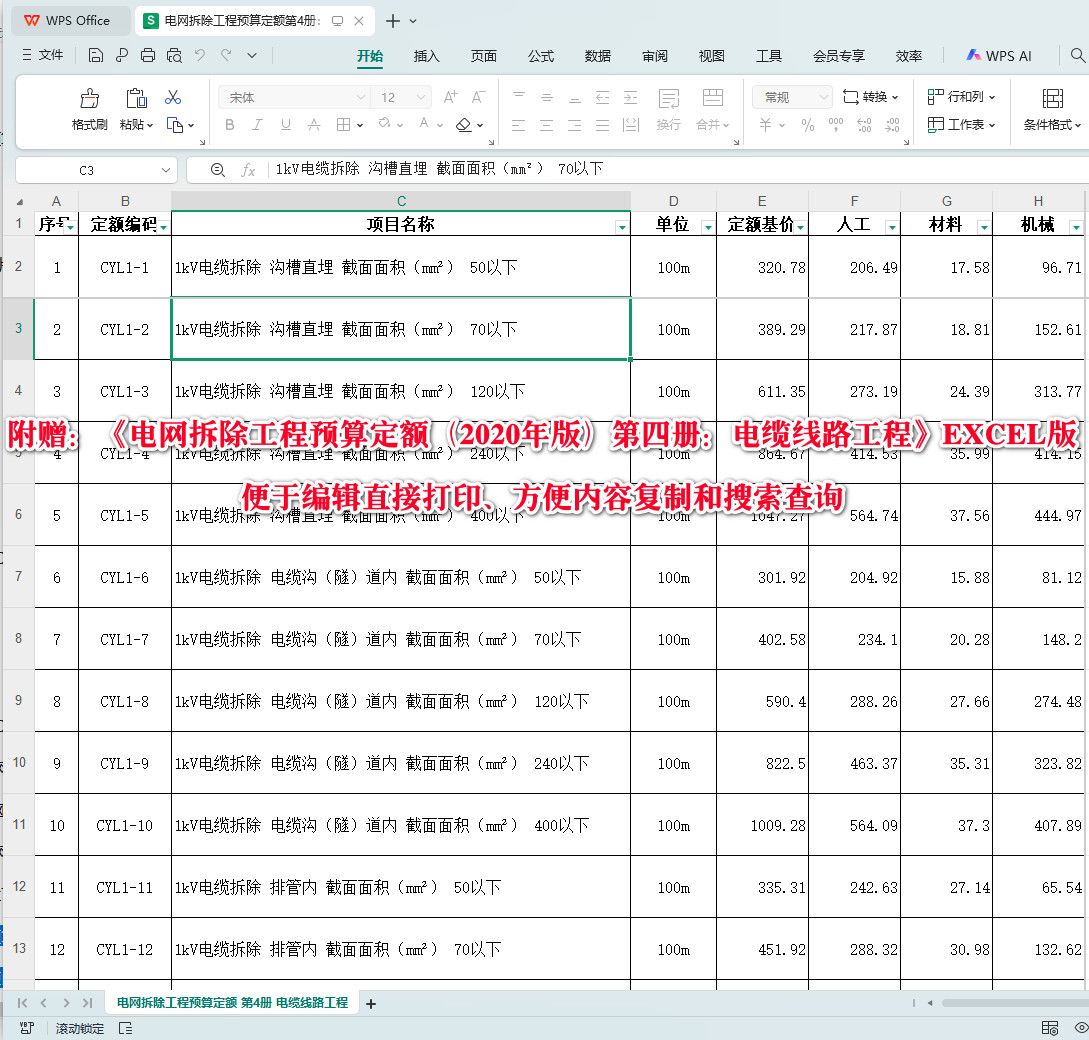1089x1040 pixels.
Task: Click the magnifier search icon near formula bar
Action: pos(218,169)
